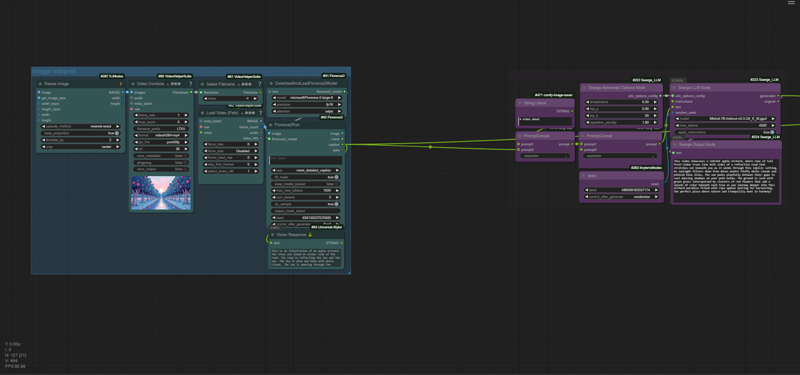Click the #357 KJNodes badge above Resize Image
Image resolution: width=800 pixels, height=375 pixels.
pos(111,76)
